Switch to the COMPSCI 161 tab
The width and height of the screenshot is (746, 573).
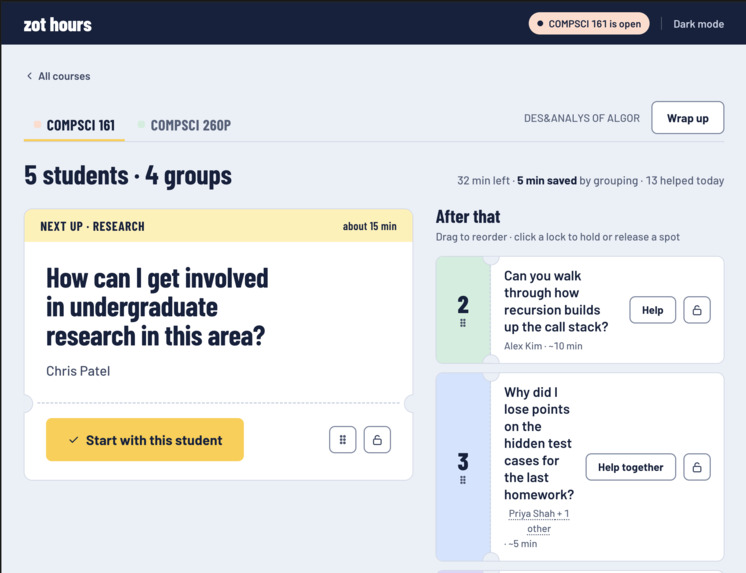pos(75,125)
